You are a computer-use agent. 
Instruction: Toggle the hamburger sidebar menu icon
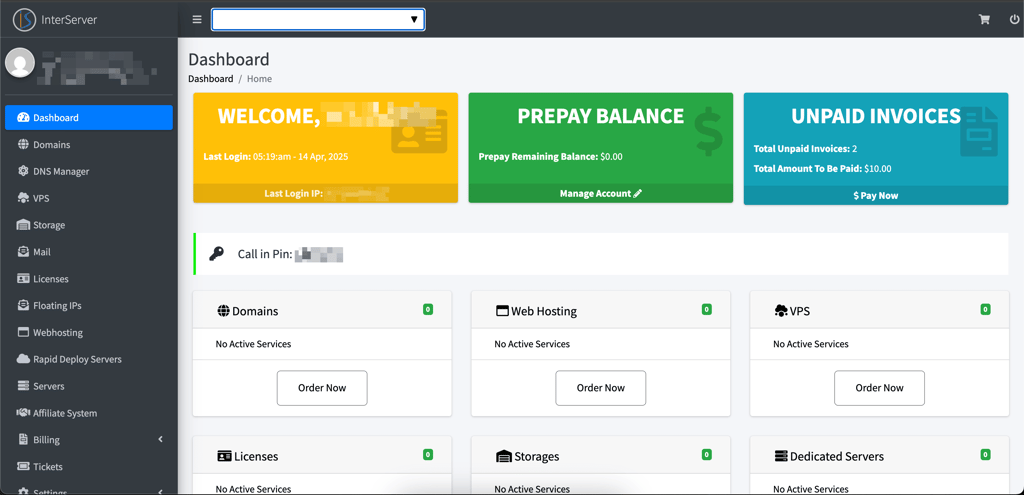(197, 20)
